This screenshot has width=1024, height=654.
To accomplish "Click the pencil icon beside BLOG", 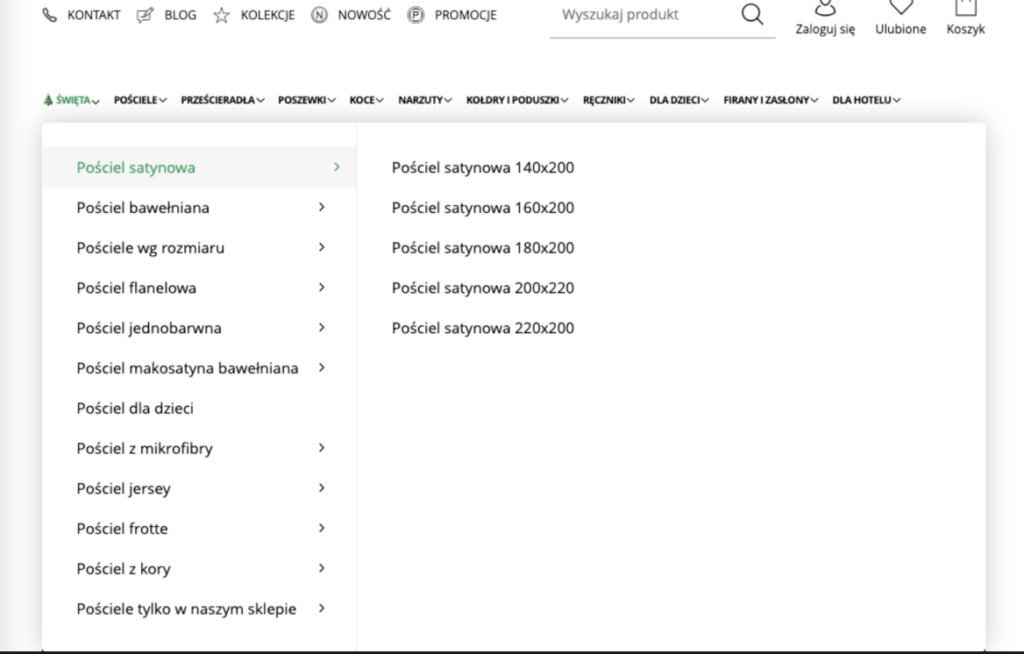I will [x=145, y=15].
